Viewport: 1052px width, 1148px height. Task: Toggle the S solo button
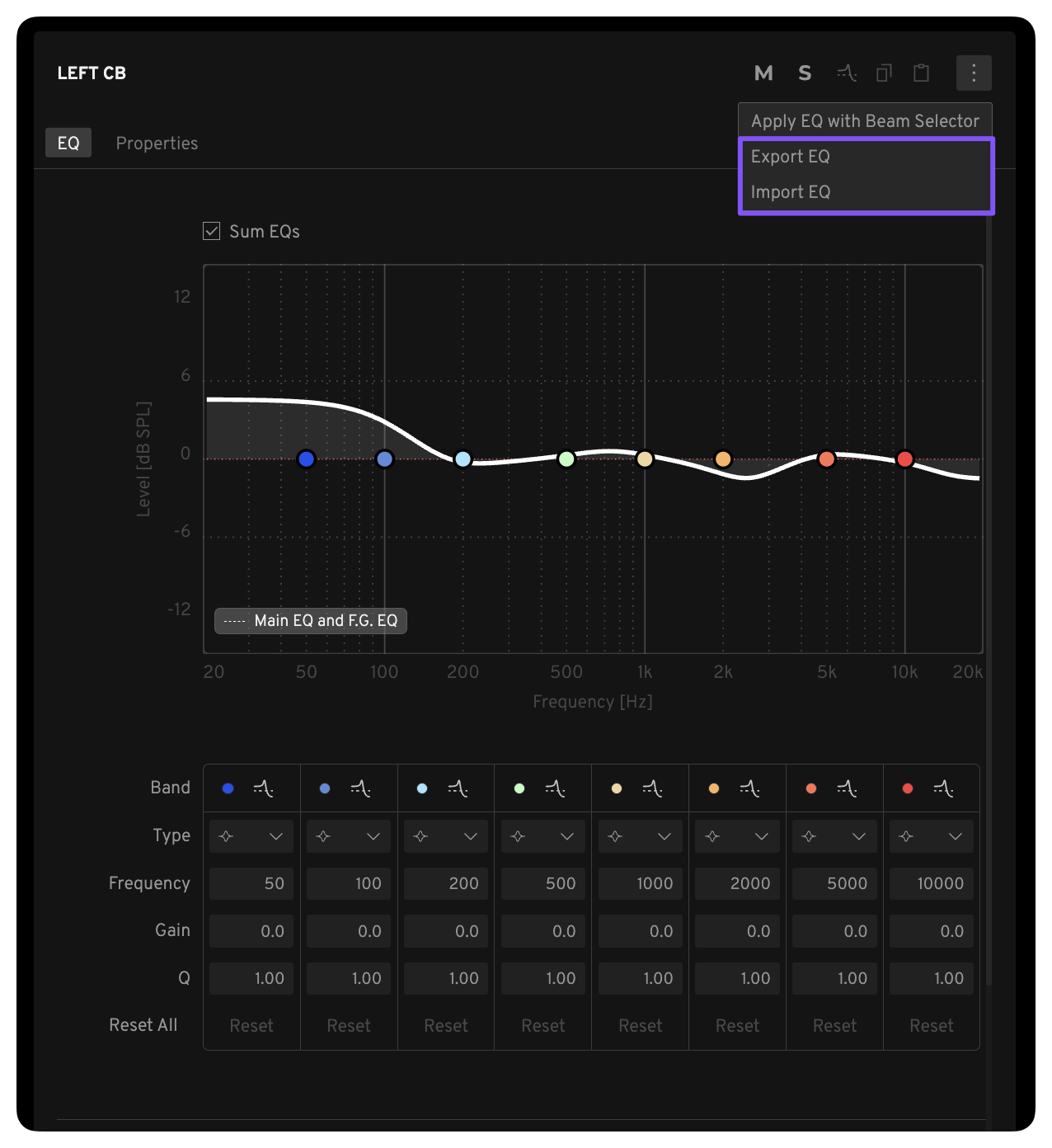click(805, 73)
